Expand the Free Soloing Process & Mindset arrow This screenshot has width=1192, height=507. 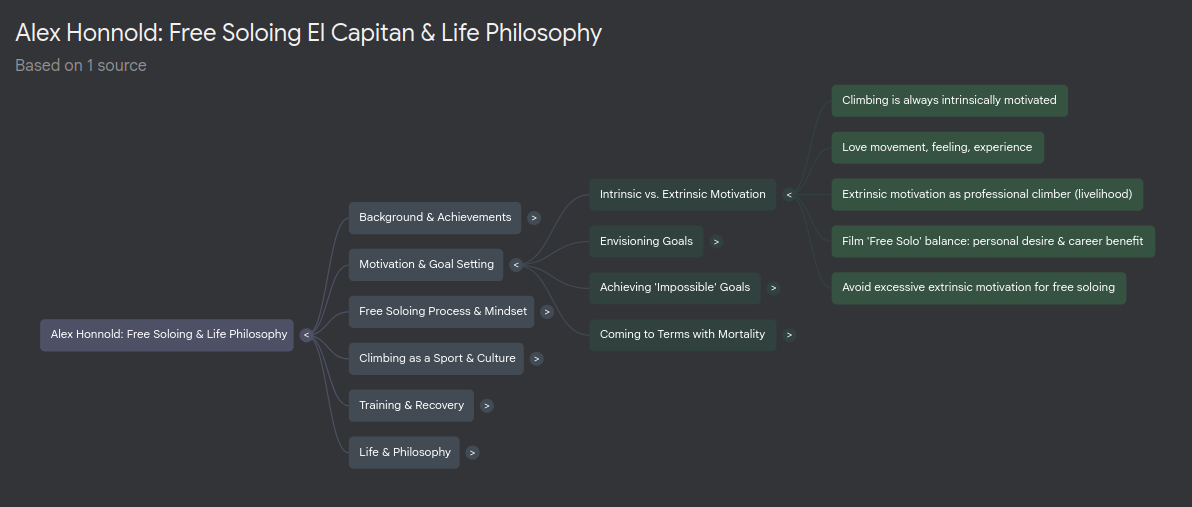click(547, 312)
